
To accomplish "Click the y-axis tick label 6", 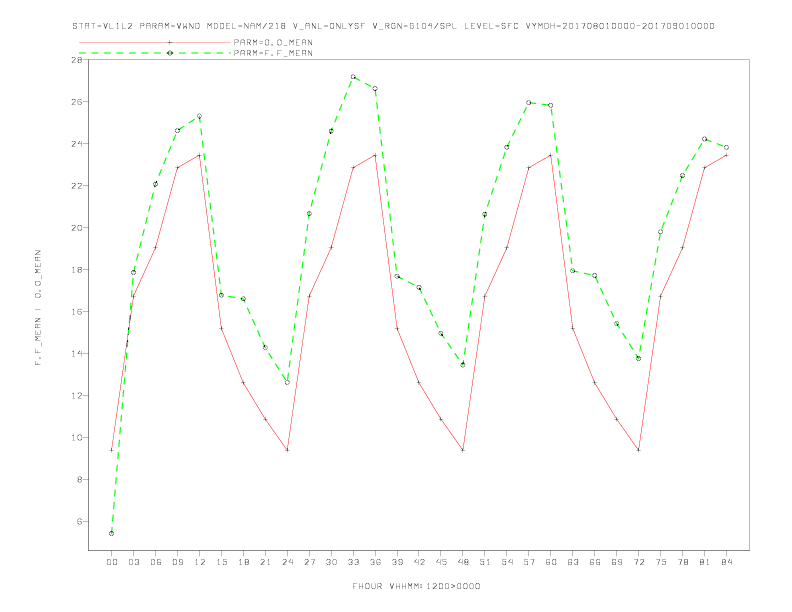I will tap(80, 521).
